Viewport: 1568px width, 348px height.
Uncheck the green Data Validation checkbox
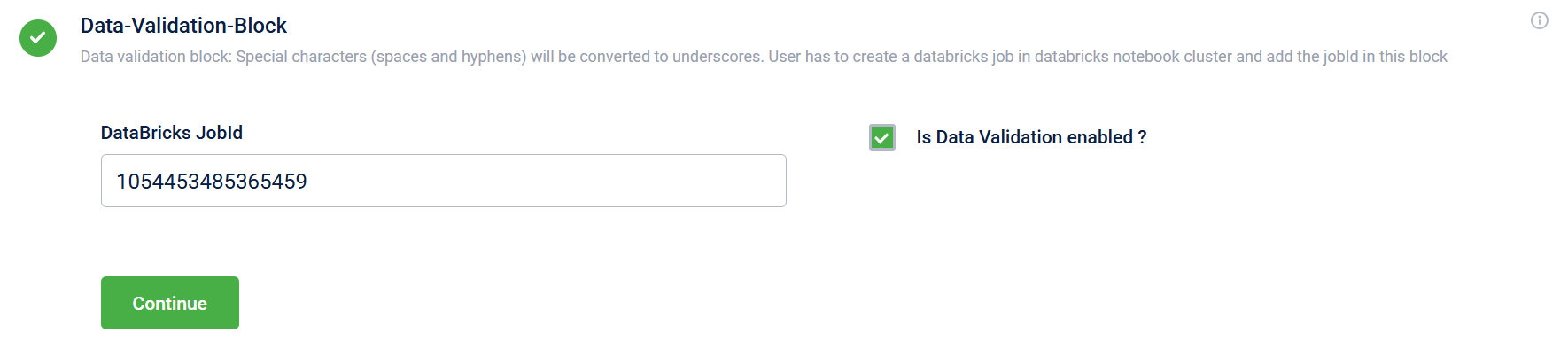point(882,137)
